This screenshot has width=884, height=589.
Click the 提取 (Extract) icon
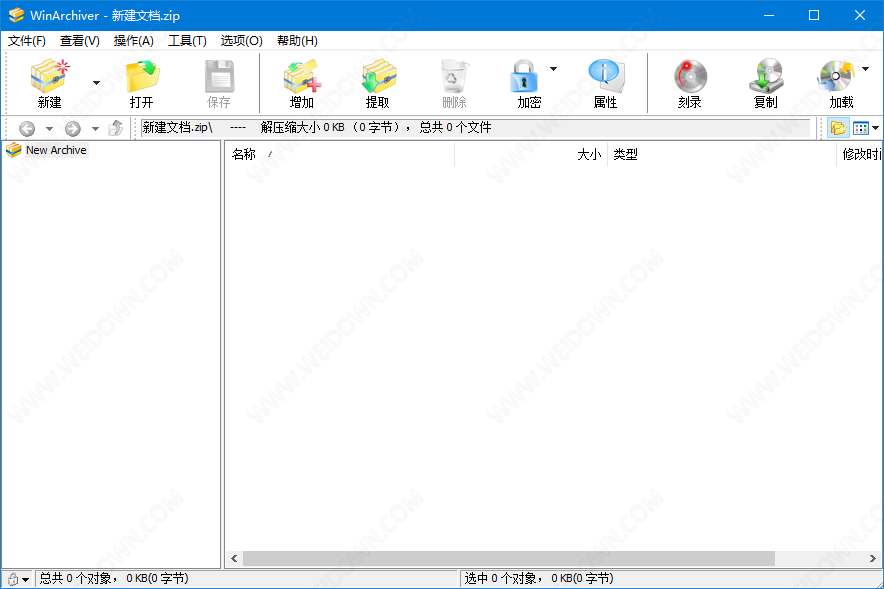pos(378,76)
